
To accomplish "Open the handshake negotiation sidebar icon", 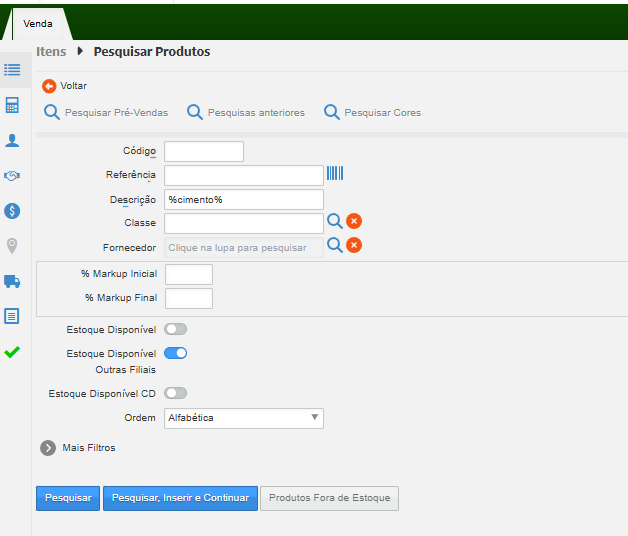I will tap(12, 175).
